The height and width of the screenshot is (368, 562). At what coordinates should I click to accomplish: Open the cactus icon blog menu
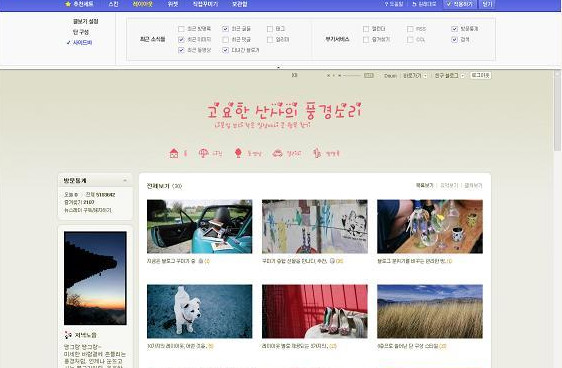pos(317,153)
